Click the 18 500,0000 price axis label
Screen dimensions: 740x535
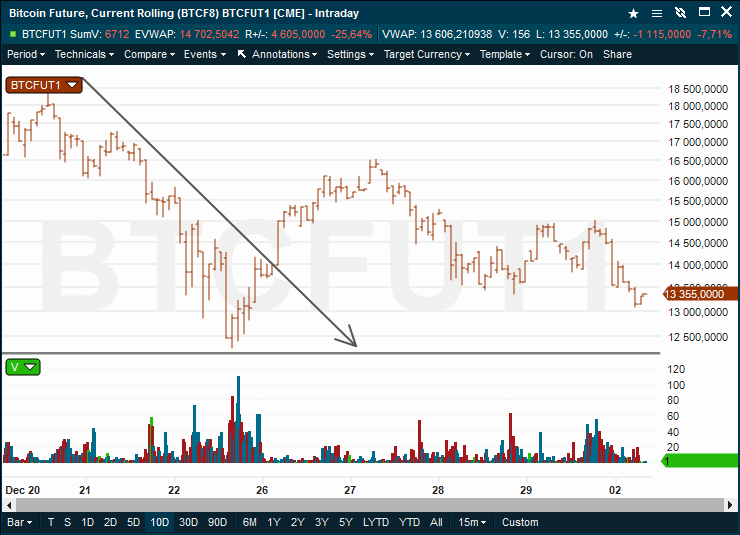pos(698,89)
